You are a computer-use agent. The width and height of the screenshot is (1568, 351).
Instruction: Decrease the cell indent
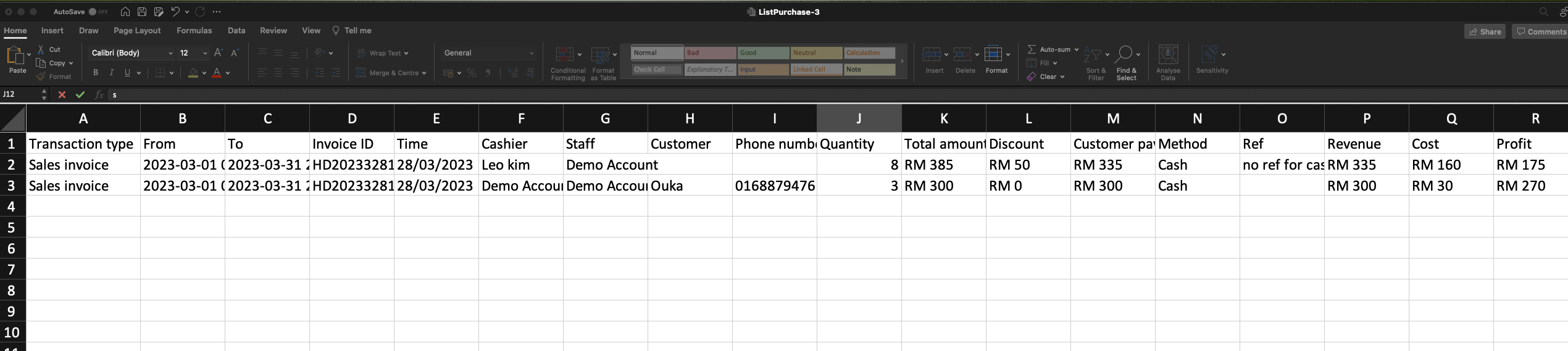320,73
